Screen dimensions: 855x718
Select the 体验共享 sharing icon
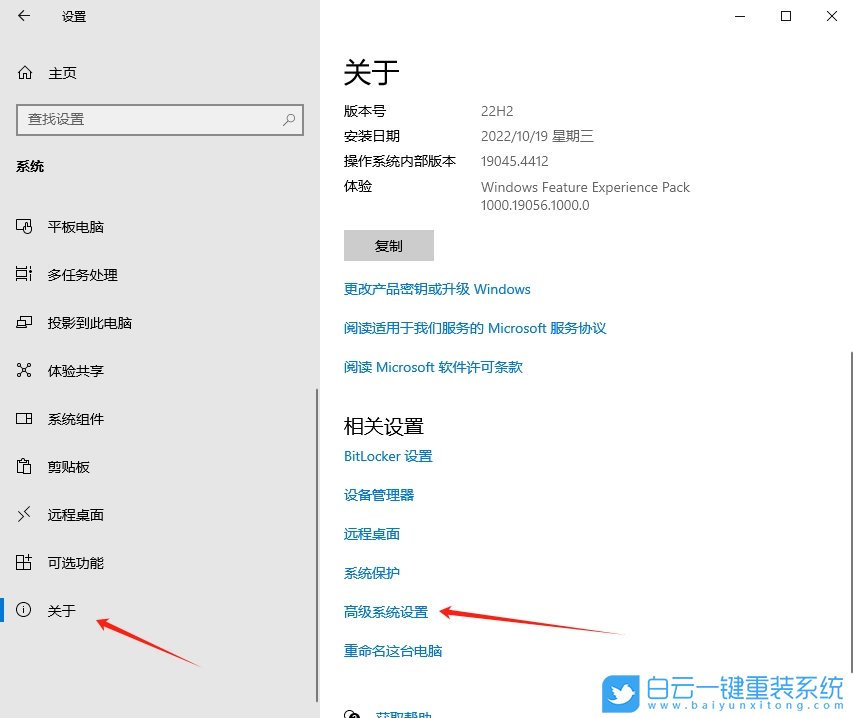coord(22,370)
